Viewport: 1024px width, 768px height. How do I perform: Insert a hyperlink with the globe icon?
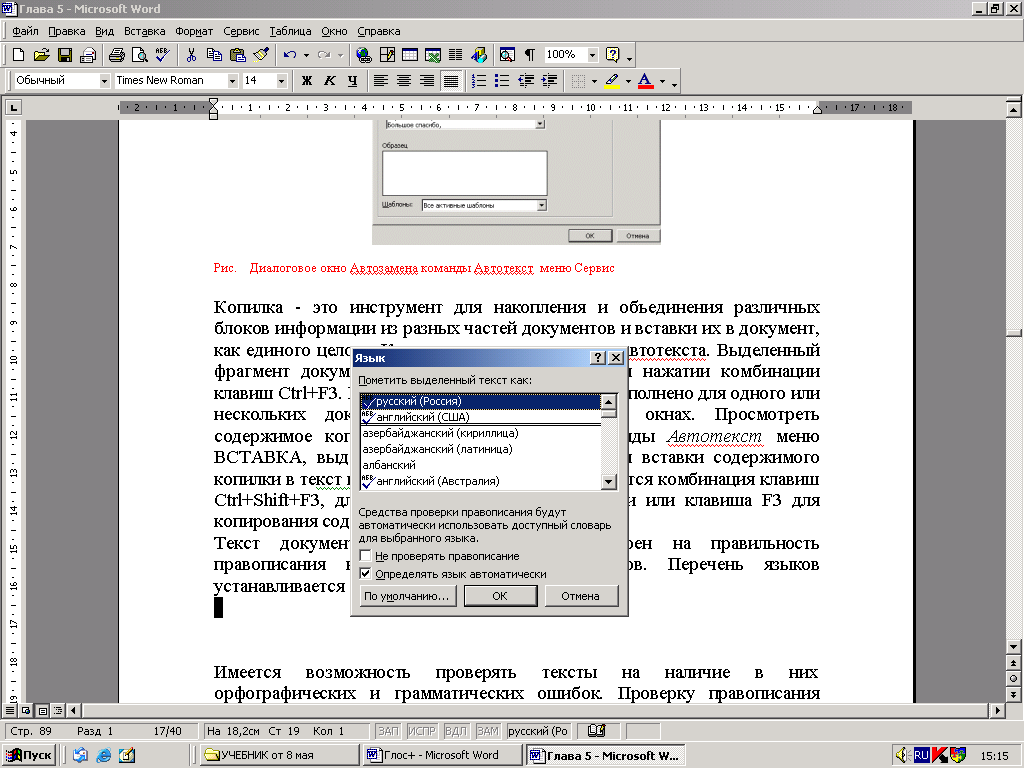[x=363, y=55]
